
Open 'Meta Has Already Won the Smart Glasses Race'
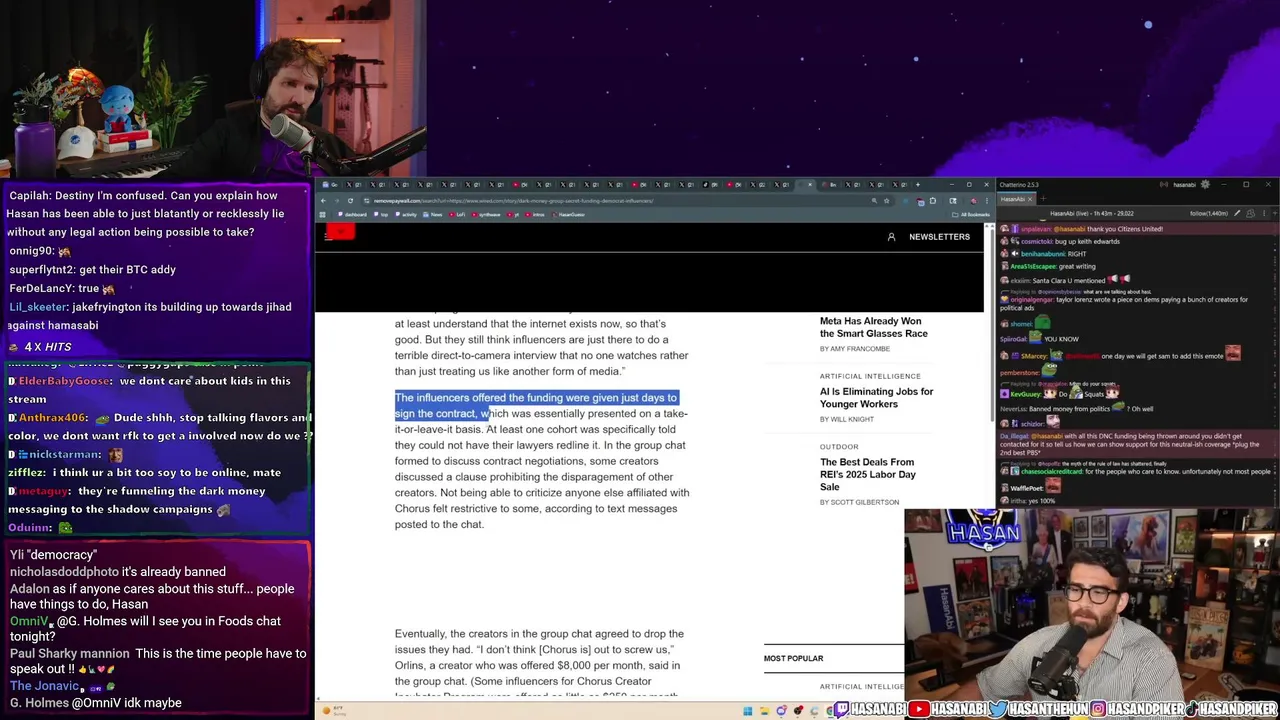pyautogui.click(x=873, y=327)
